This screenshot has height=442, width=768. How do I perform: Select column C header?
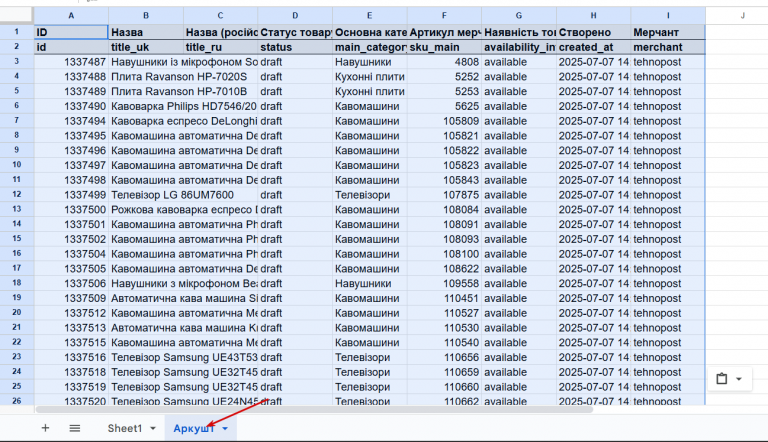[220, 16]
